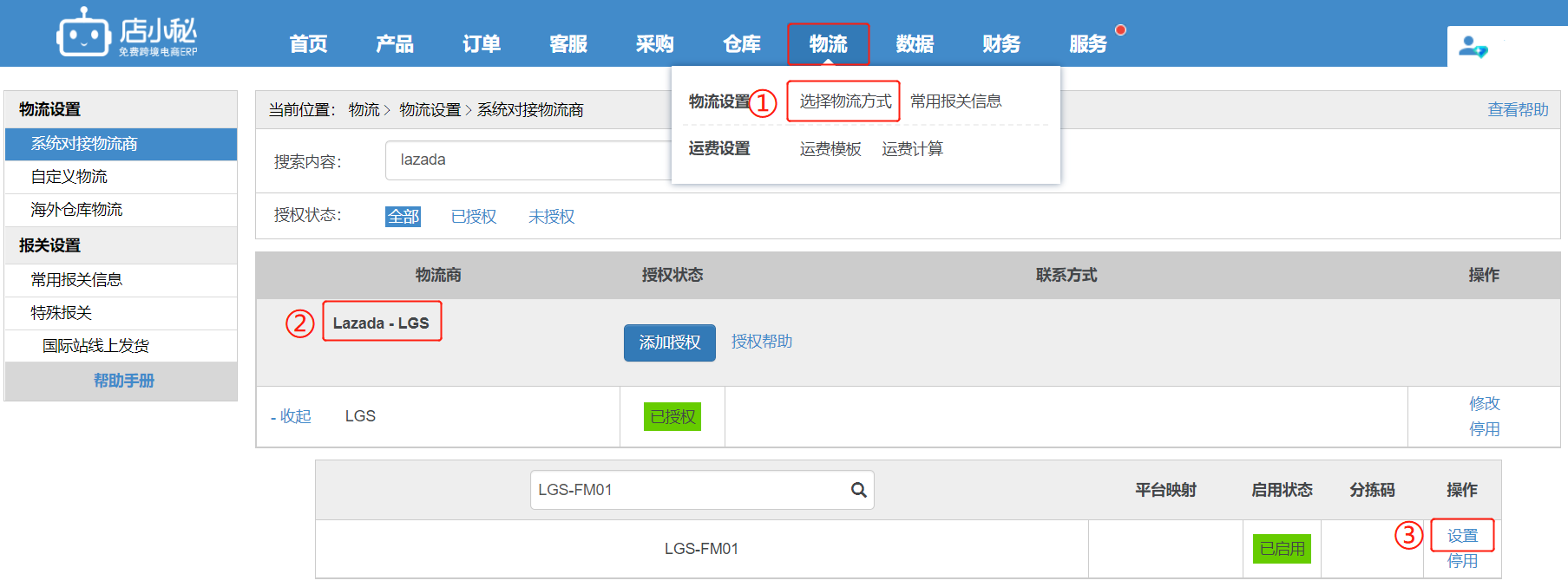Open the 数据 menu
Image resolution: width=1568 pixels, height=587 pixels.
(915, 44)
